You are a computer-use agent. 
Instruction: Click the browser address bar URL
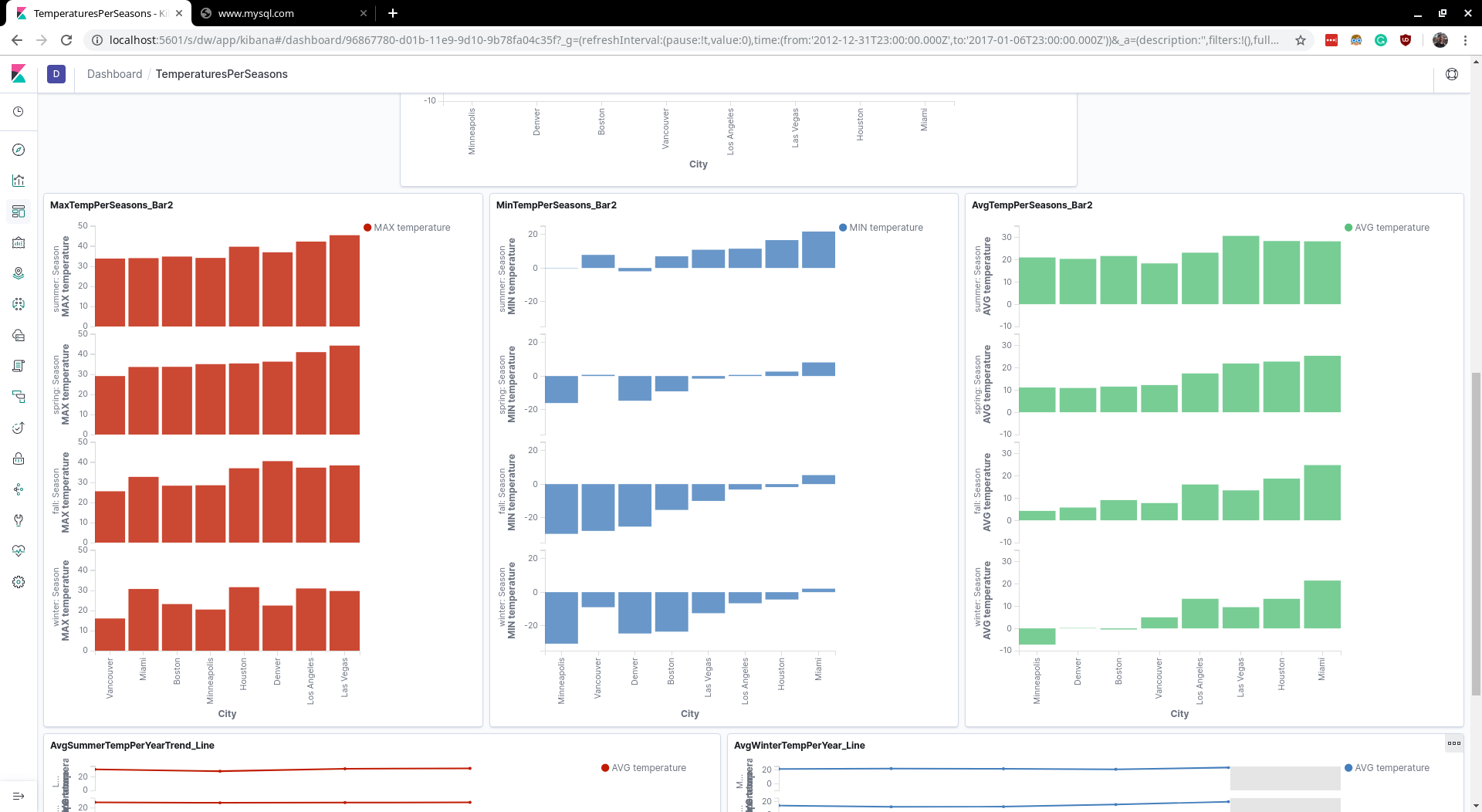click(695, 40)
